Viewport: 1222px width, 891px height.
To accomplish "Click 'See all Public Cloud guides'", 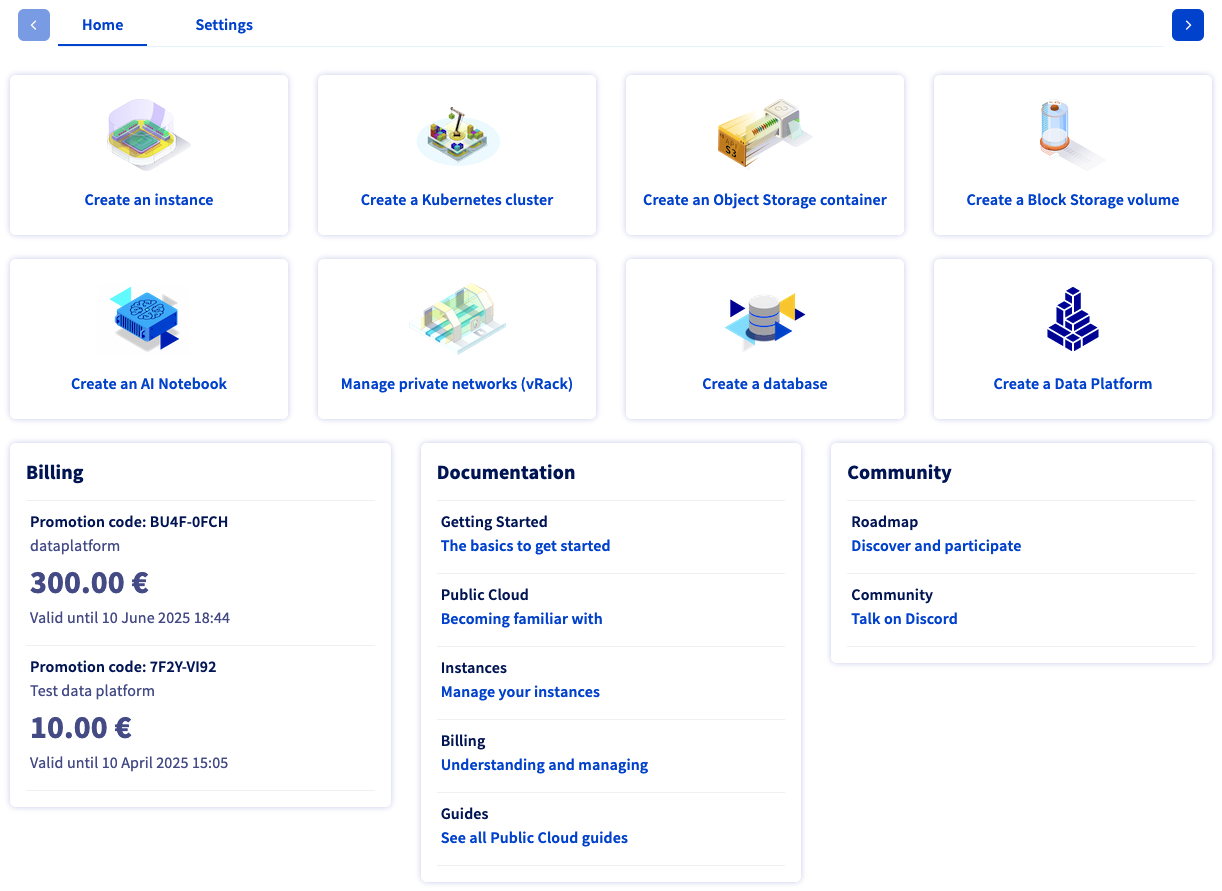I will click(534, 837).
